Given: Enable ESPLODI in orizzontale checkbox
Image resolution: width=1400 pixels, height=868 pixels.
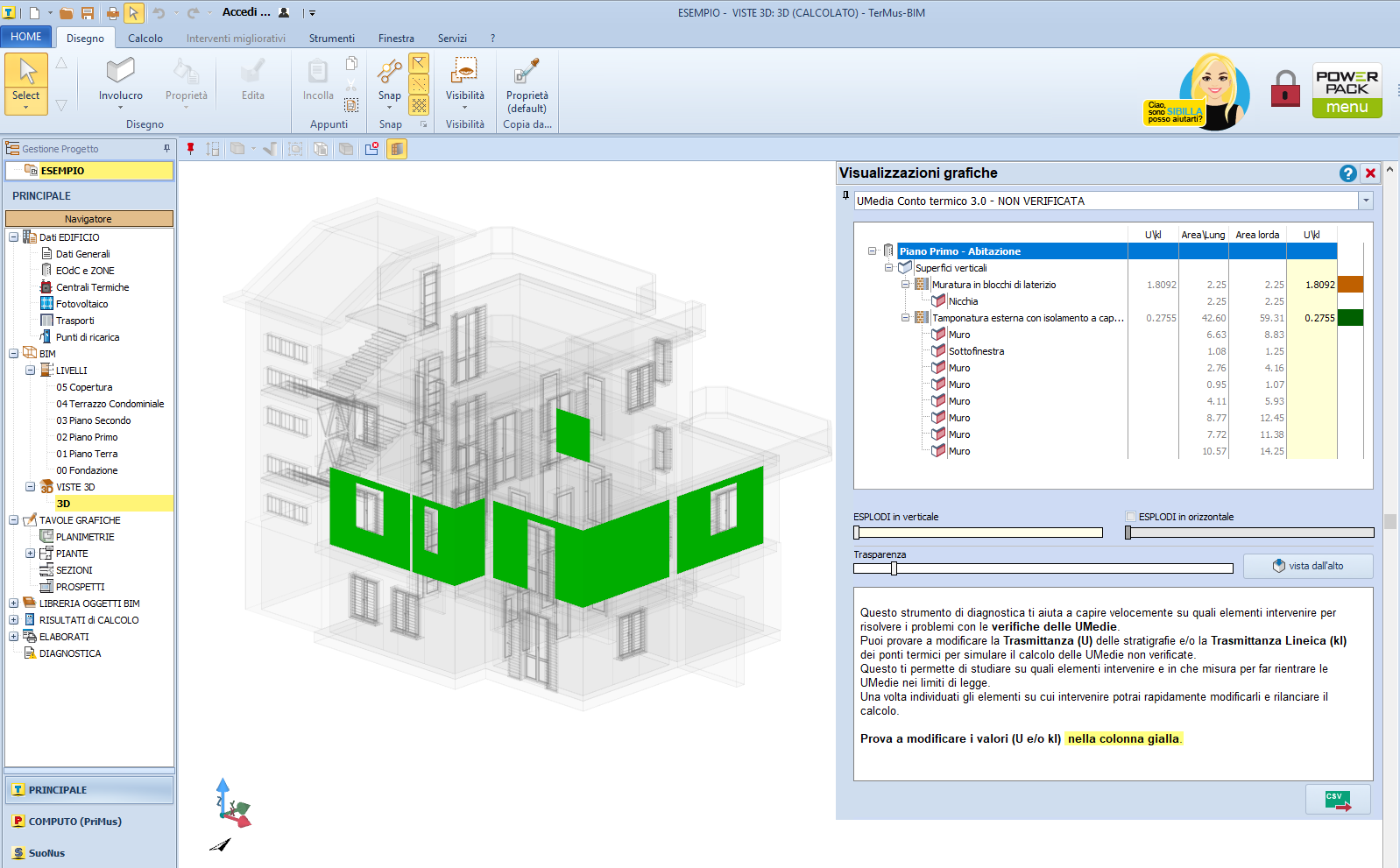Looking at the screenshot, I should (1130, 517).
